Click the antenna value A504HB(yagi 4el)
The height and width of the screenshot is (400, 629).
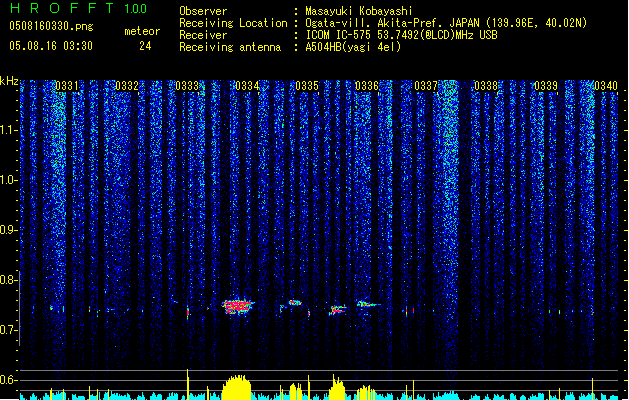click(x=353, y=47)
